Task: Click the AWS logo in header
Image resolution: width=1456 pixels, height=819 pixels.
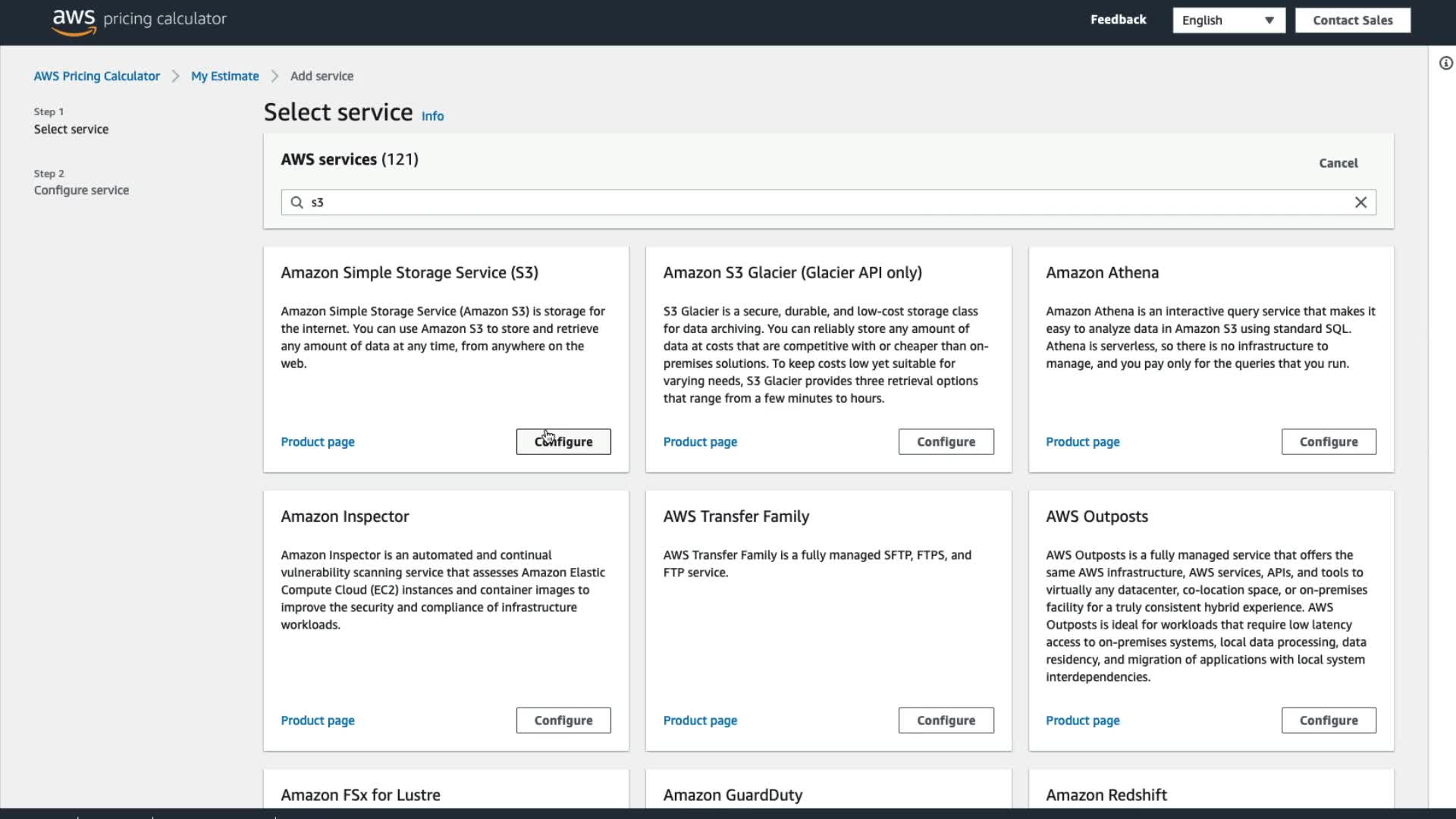Action: [74, 20]
